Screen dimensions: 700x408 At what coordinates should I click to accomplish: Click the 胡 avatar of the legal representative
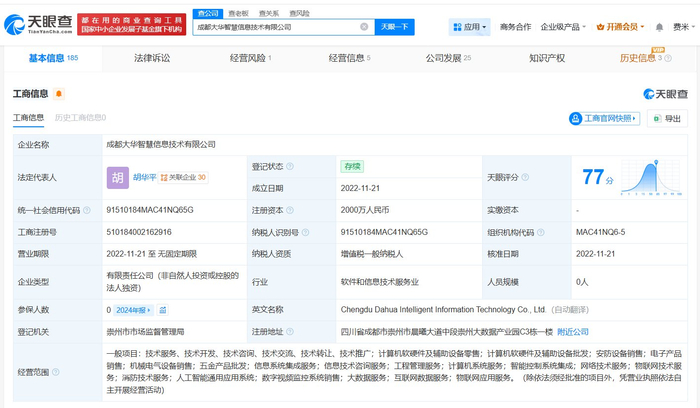click(x=118, y=177)
